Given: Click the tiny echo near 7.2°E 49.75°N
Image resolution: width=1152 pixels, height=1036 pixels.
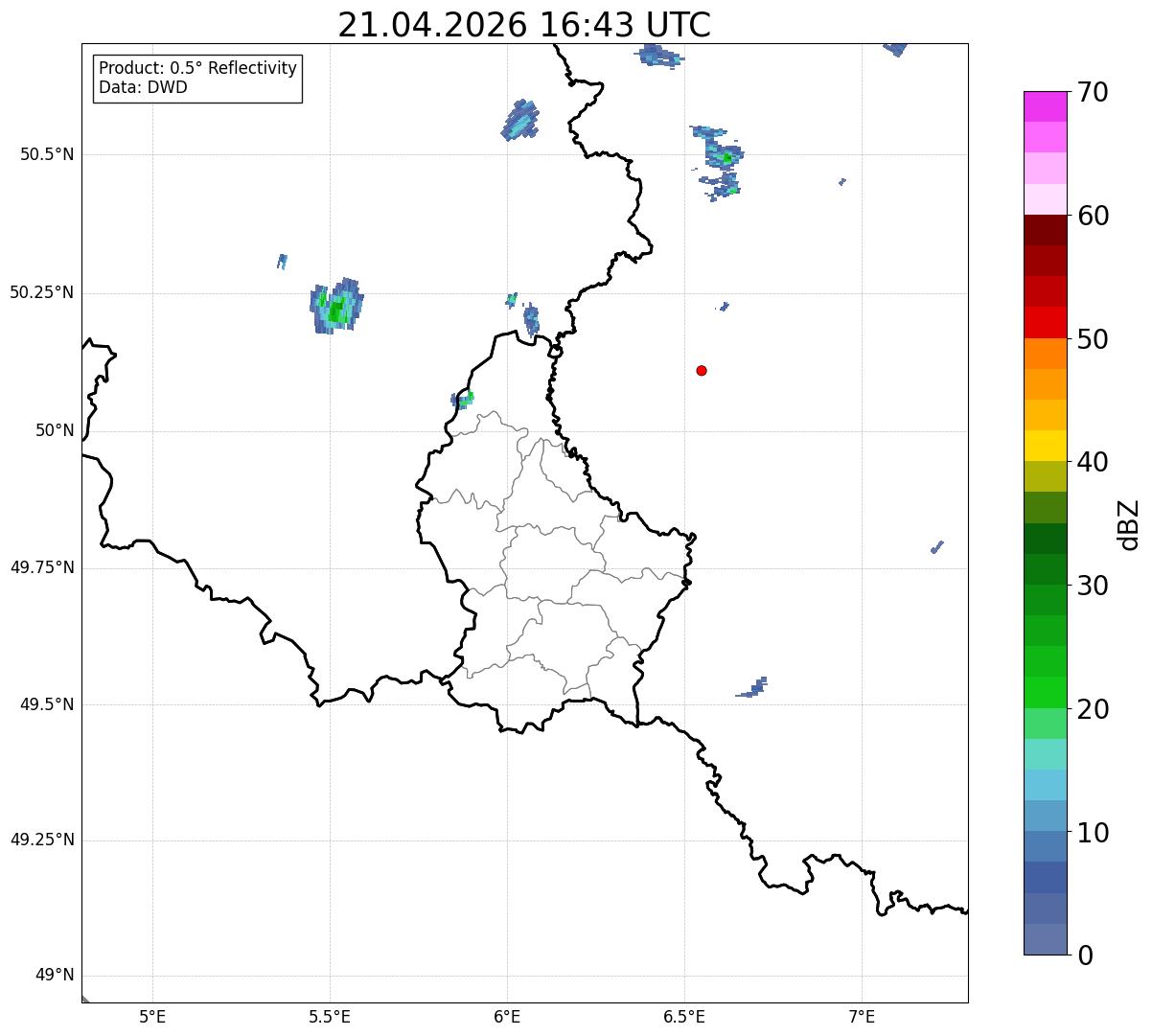Looking at the screenshot, I should 937,547.
